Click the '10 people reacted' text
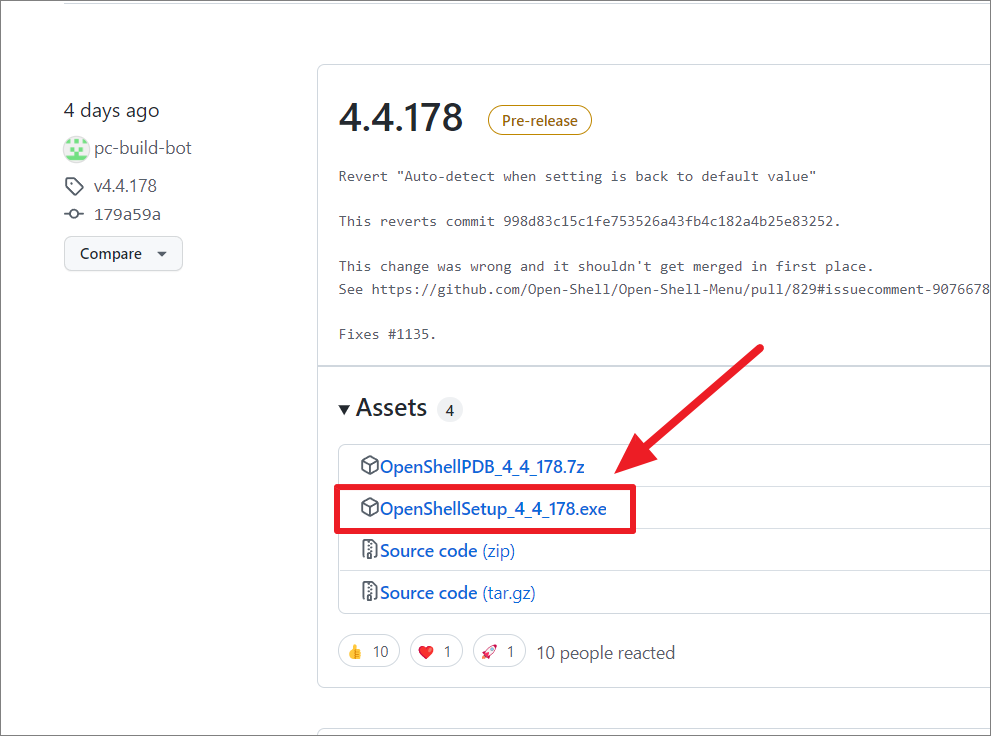The width and height of the screenshot is (991, 736). pos(605,653)
